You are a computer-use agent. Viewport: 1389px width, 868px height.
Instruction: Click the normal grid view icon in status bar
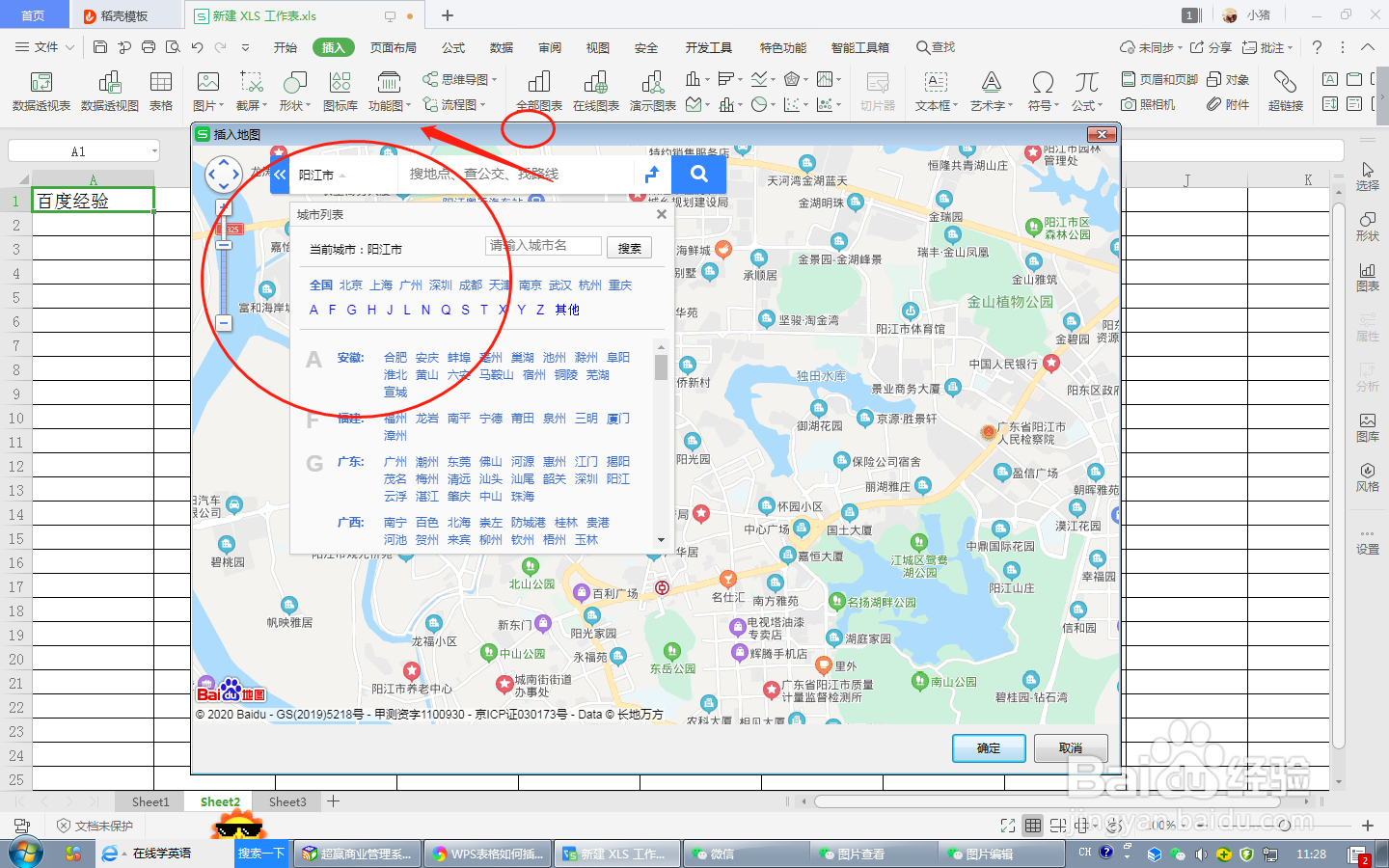pos(1033,826)
